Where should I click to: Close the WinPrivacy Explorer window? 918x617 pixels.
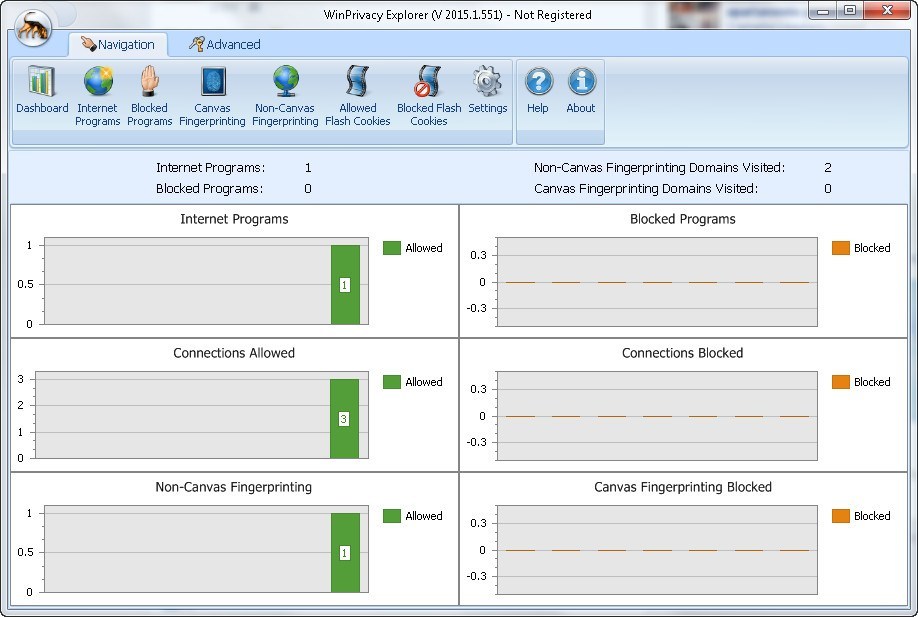887,11
